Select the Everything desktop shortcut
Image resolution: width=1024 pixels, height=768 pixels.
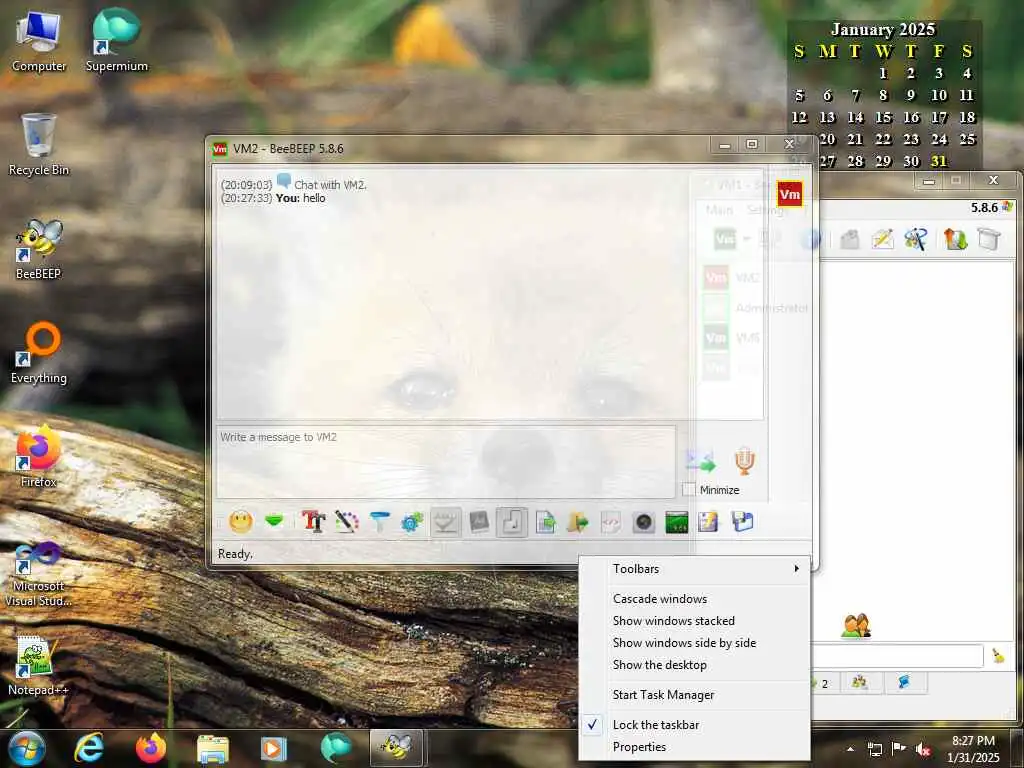pyautogui.click(x=39, y=353)
